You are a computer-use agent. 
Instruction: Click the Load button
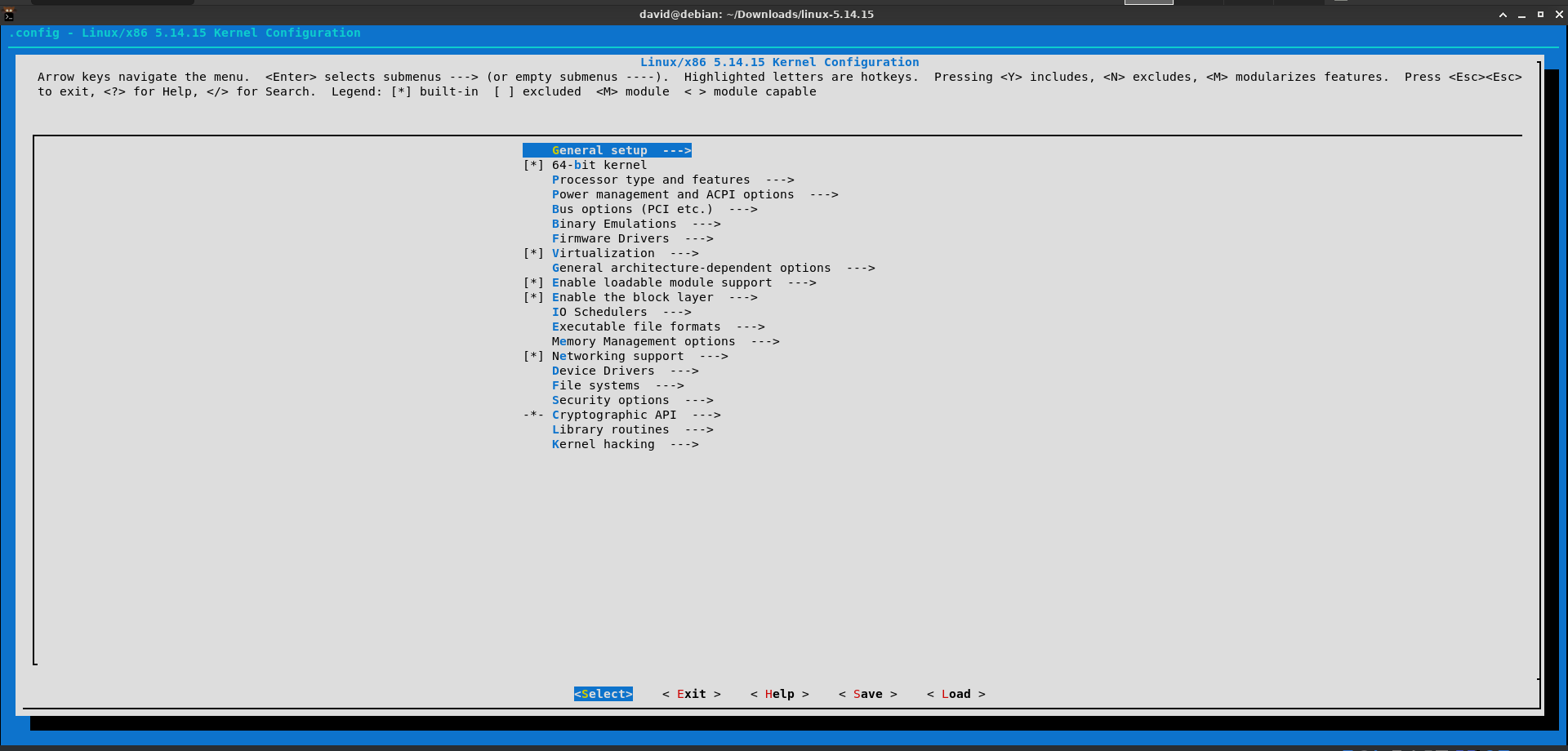[955, 694]
